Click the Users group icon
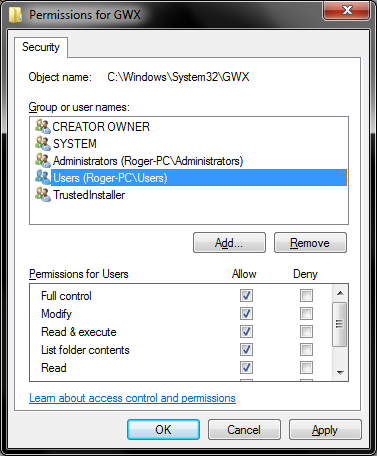 coord(43,177)
